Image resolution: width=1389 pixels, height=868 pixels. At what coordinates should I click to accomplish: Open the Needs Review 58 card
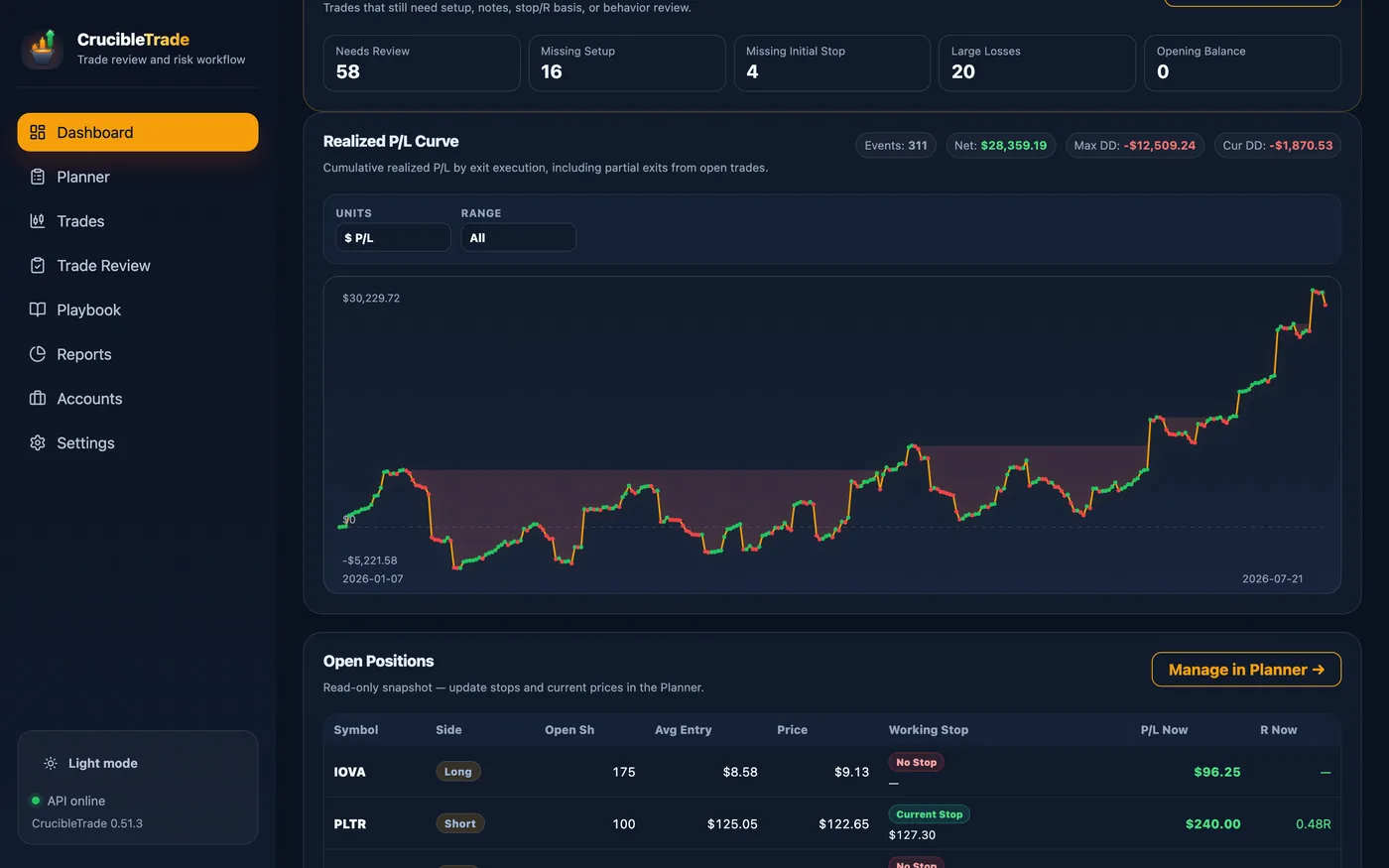tap(422, 63)
